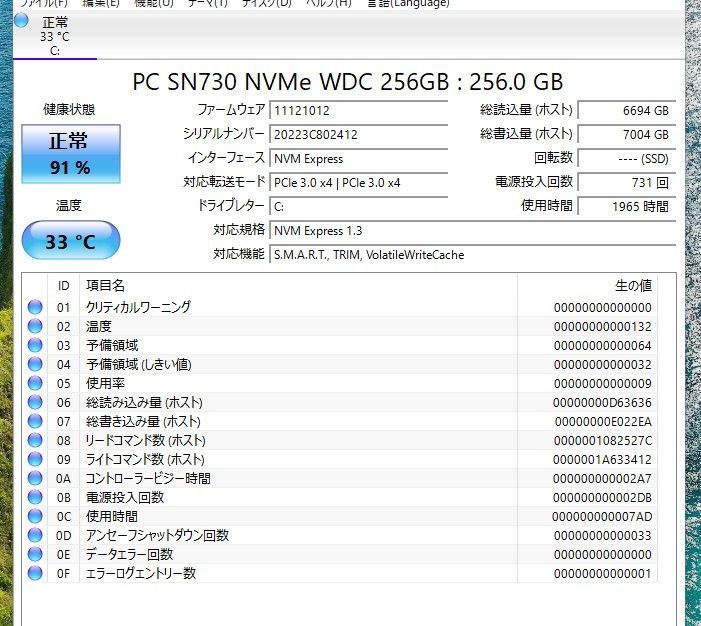Click raw value 0000001082527C

603,440
